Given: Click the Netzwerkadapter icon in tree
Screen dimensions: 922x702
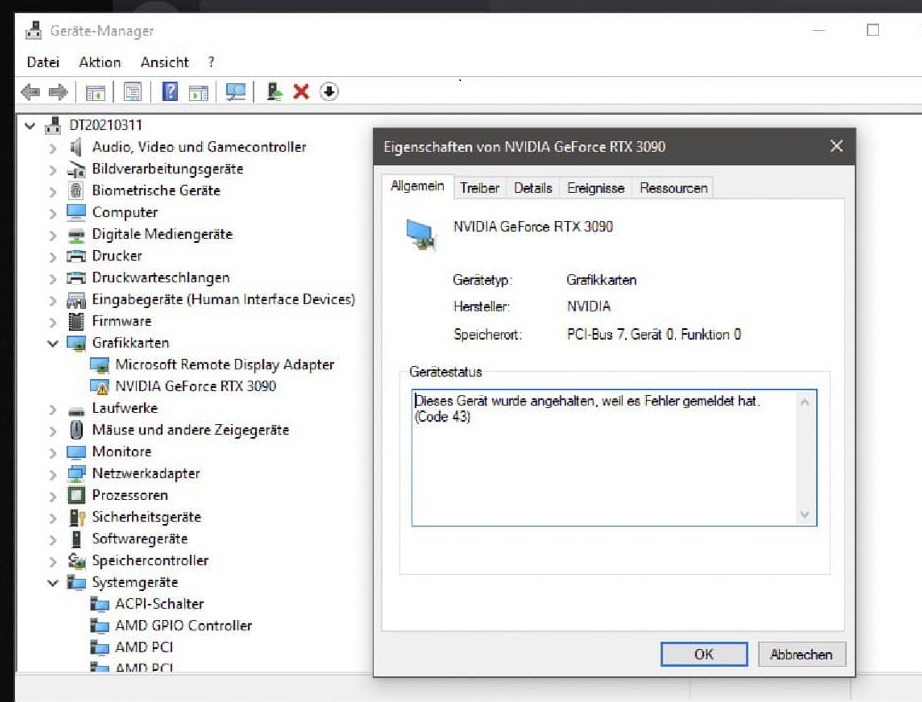Looking at the screenshot, I should coord(76,473).
